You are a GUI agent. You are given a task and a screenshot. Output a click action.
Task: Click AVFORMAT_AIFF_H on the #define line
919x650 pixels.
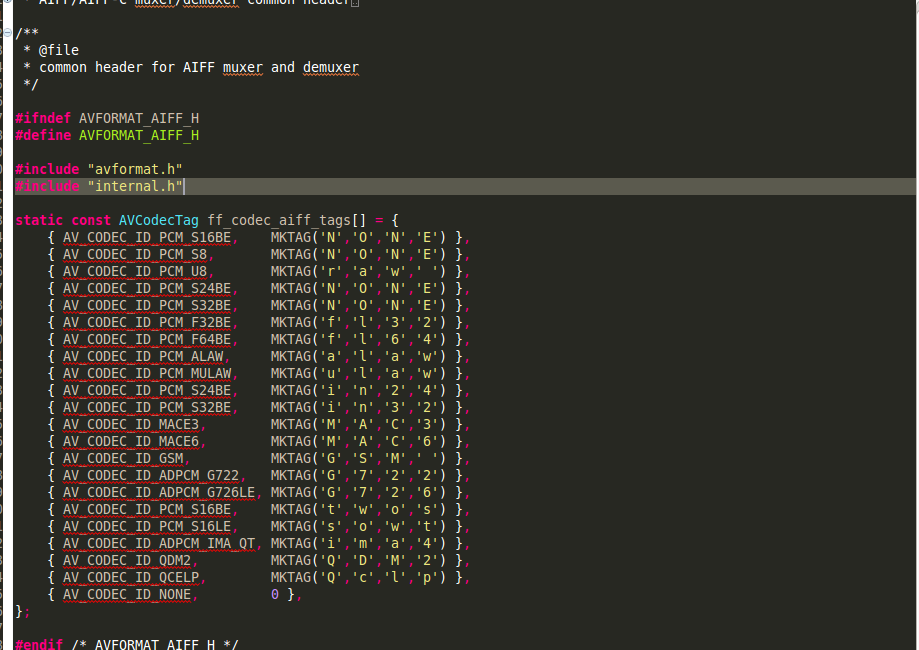pos(139,135)
